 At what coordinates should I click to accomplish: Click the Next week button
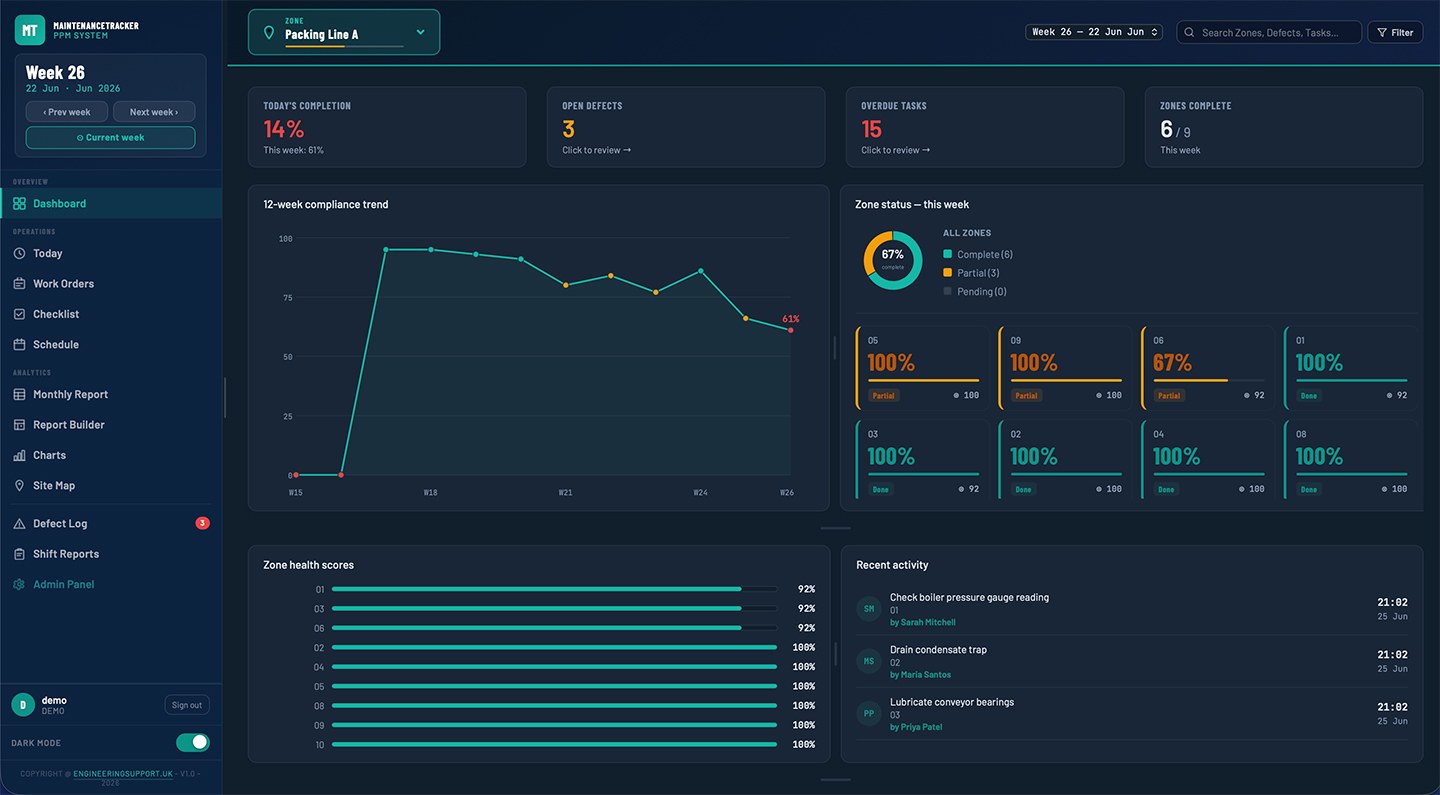tap(154, 112)
